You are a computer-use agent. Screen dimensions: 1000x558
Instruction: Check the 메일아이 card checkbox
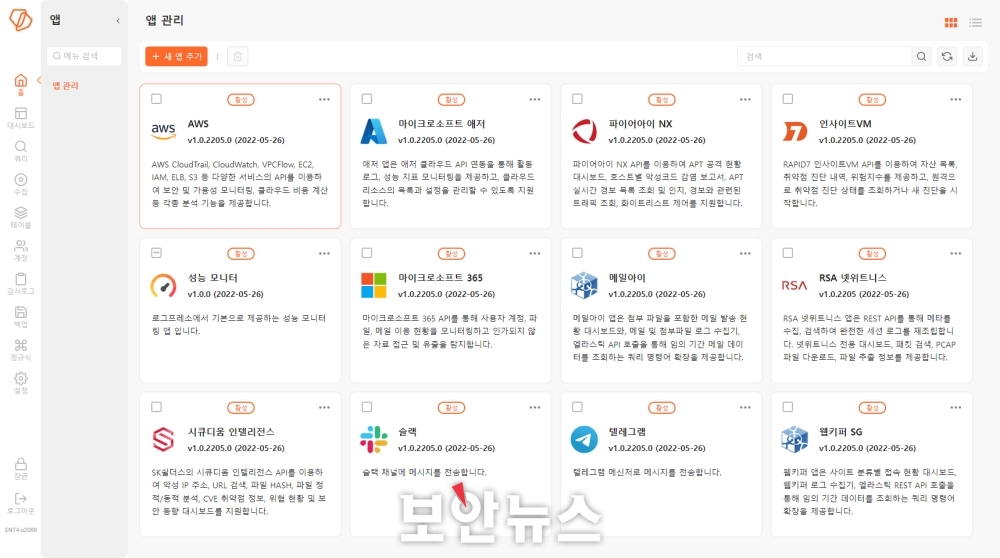pyautogui.click(x=577, y=253)
